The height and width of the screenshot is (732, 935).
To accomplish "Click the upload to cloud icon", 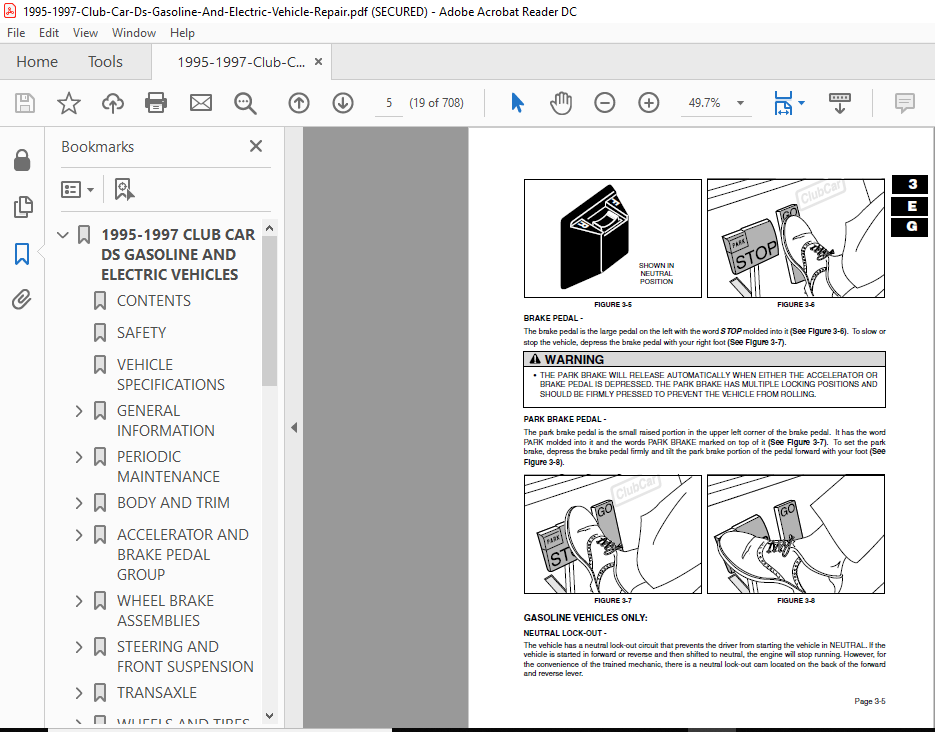I will (112, 103).
